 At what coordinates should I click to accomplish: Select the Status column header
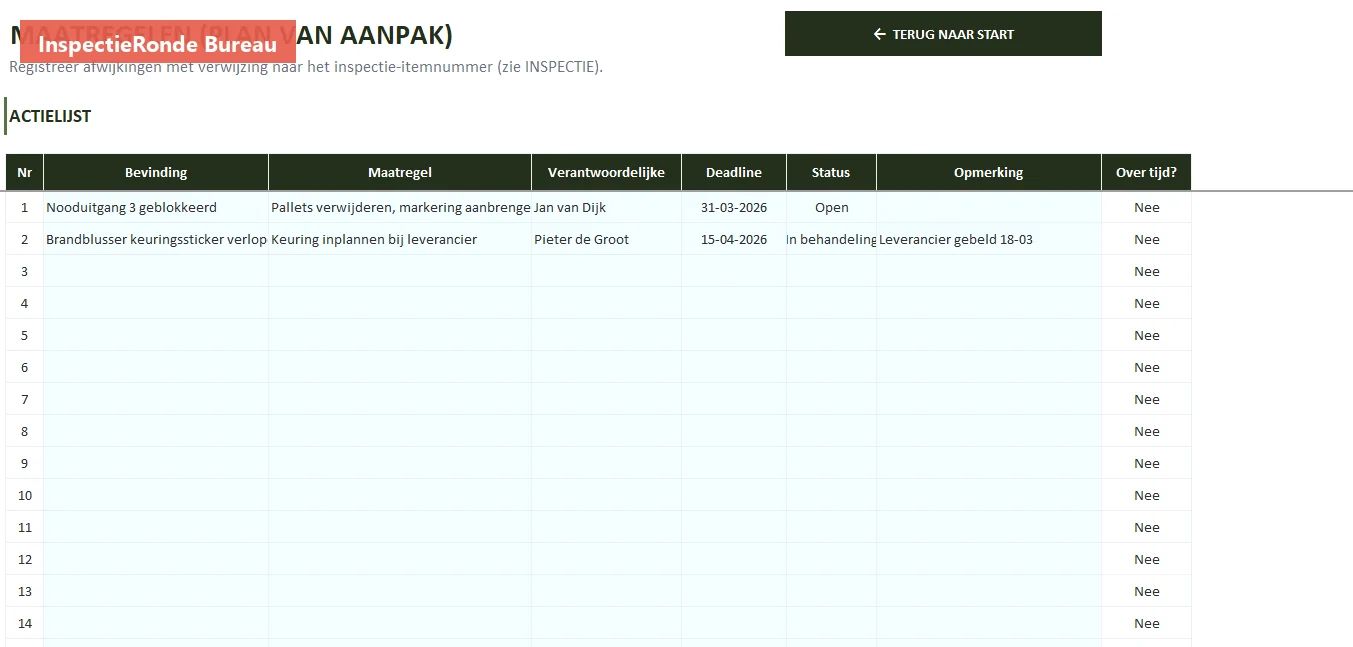[x=831, y=172]
